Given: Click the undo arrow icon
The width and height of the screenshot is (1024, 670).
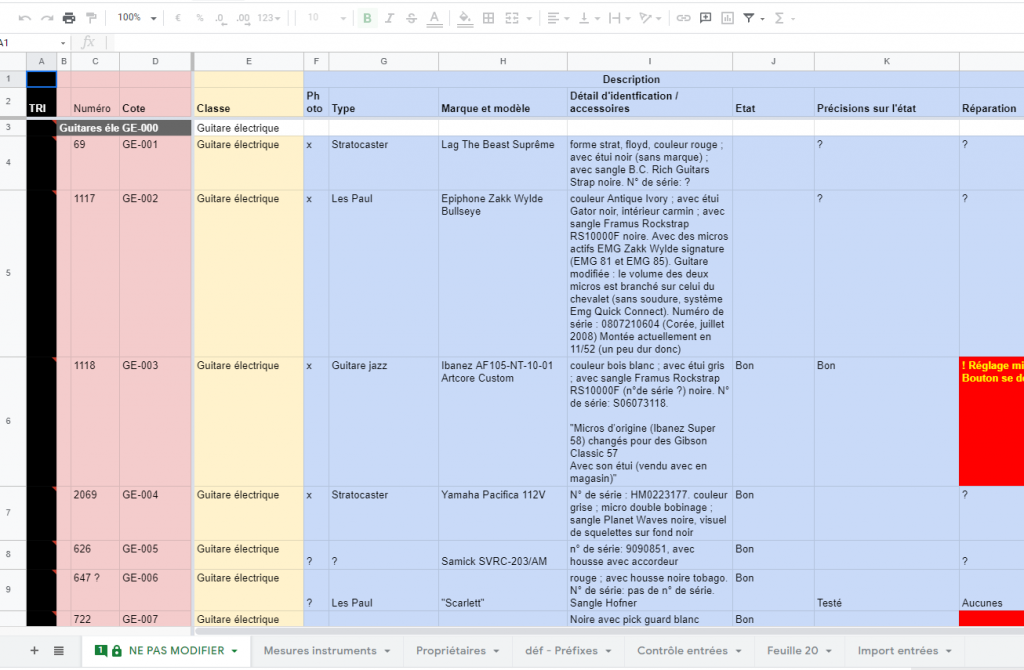Looking at the screenshot, I should pos(24,18).
